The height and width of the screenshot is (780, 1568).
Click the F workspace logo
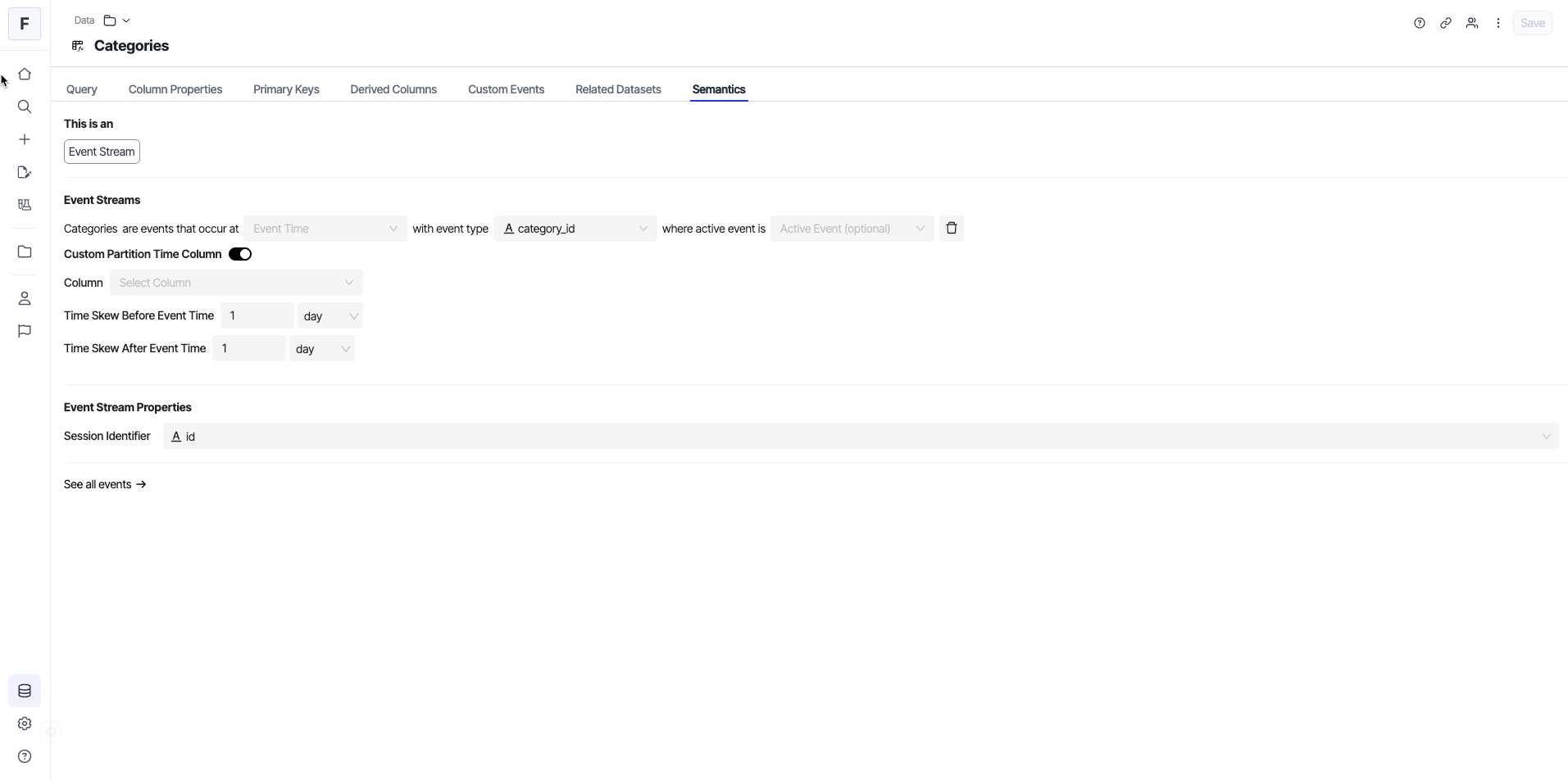[25, 24]
